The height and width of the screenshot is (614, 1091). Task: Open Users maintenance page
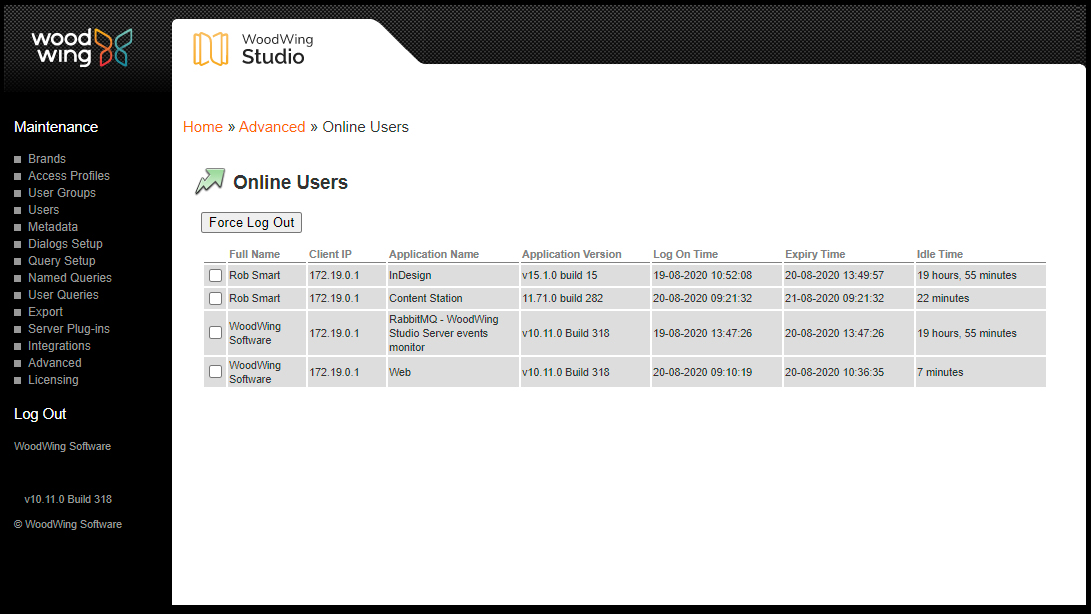click(43, 210)
